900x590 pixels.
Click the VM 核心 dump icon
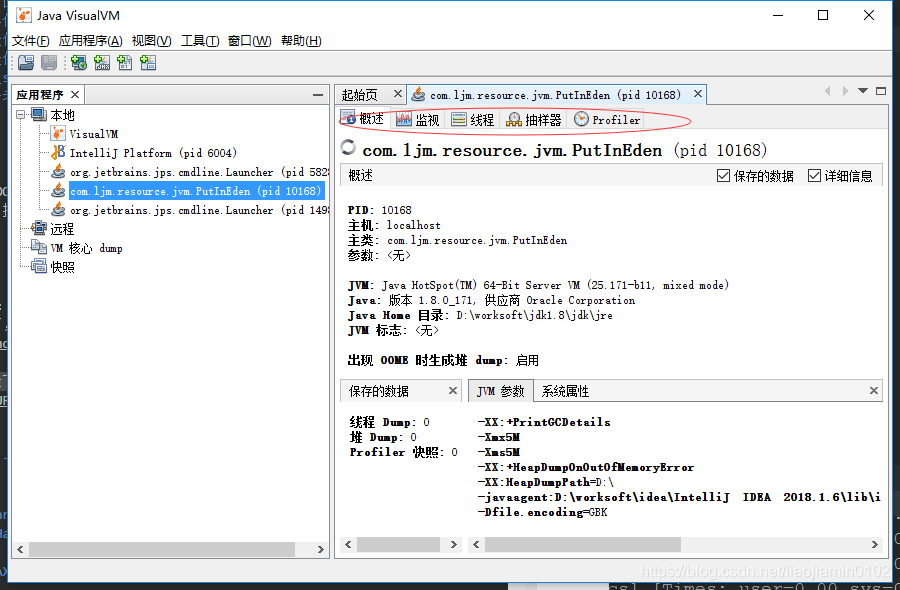click(x=39, y=247)
